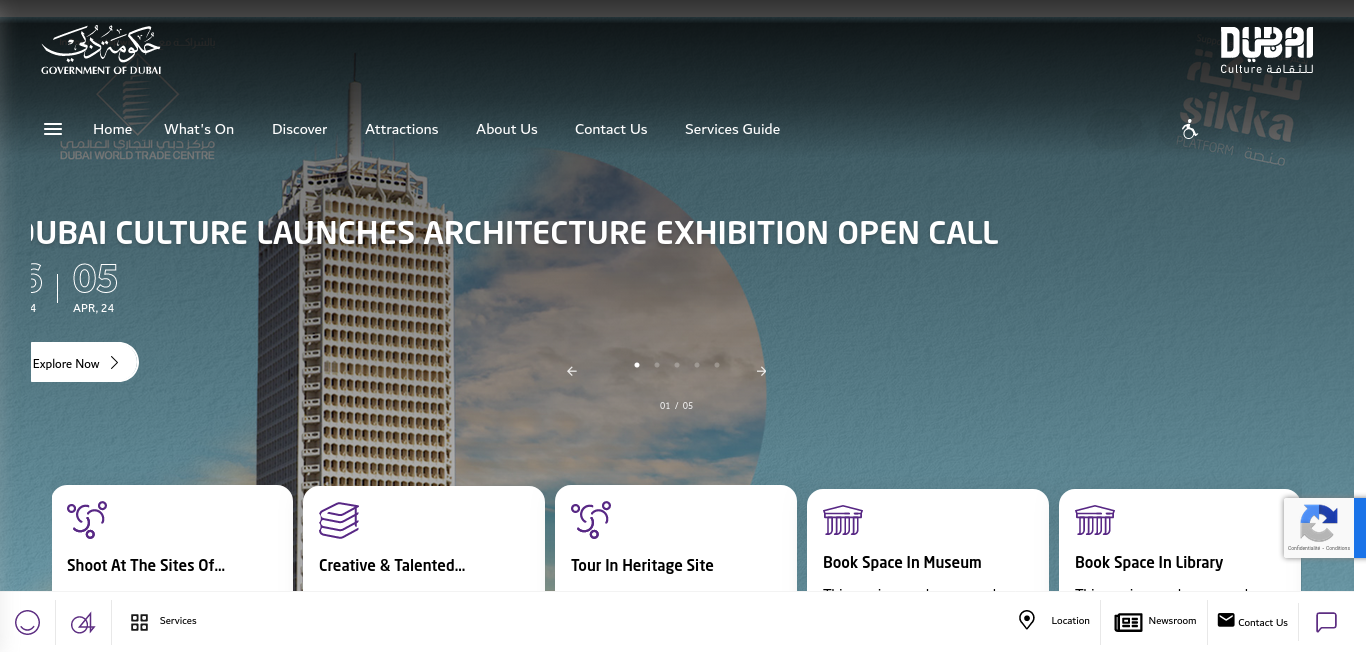Click the 05 APR, 24 date

[95, 288]
